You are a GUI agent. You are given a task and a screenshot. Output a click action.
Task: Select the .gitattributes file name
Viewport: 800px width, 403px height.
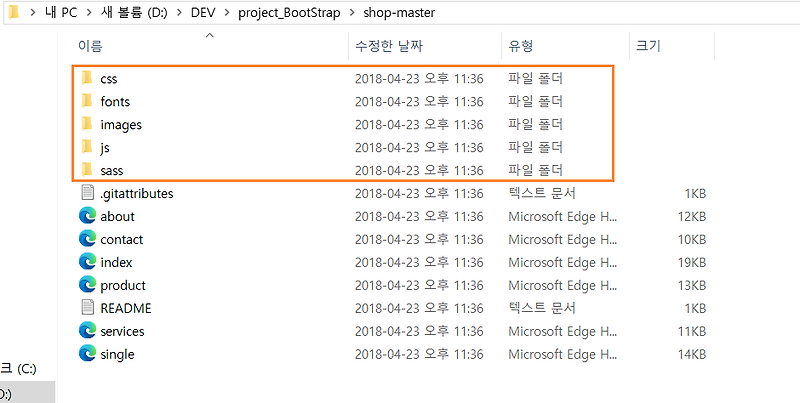point(137,194)
